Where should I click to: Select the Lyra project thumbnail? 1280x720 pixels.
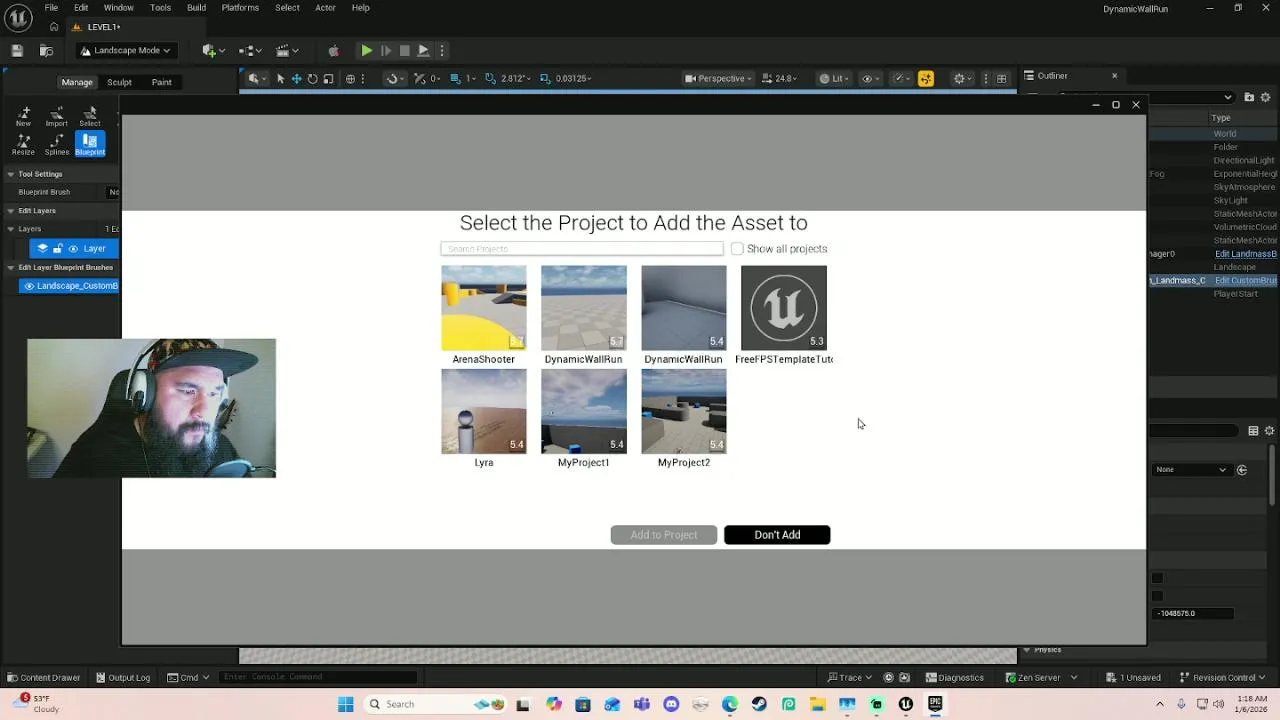tap(484, 411)
